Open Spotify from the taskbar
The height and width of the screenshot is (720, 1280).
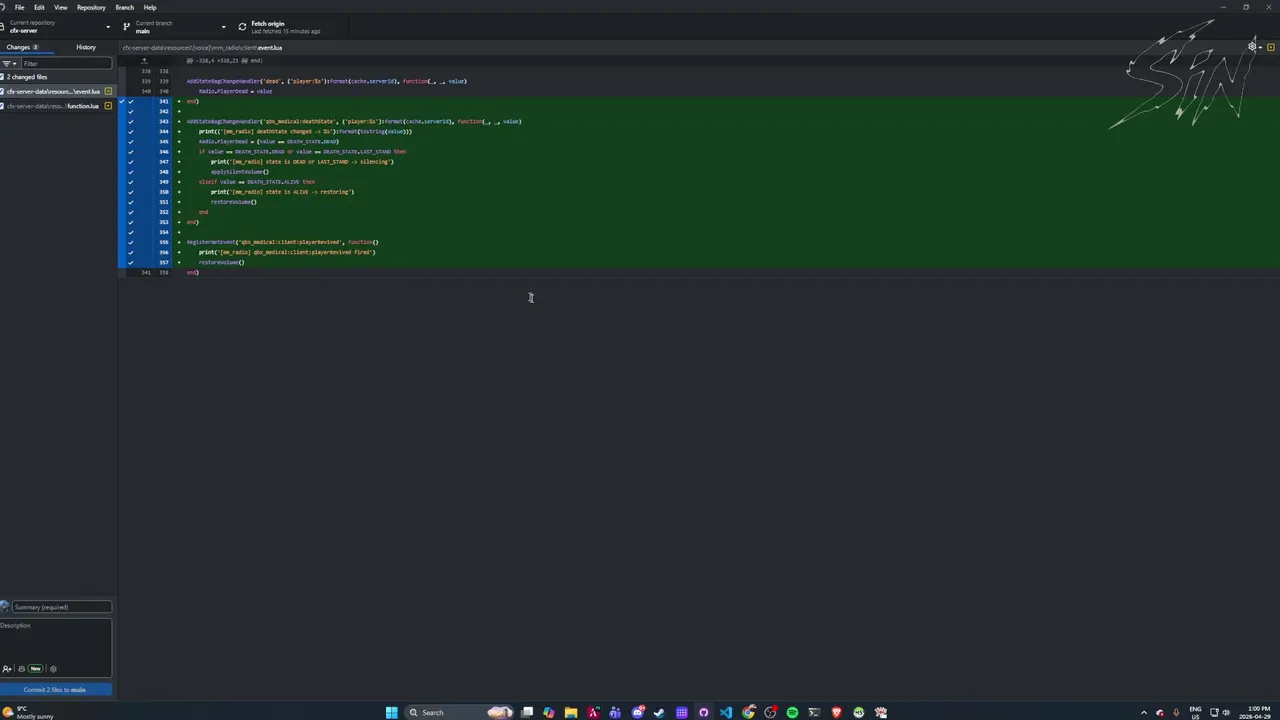(x=792, y=712)
